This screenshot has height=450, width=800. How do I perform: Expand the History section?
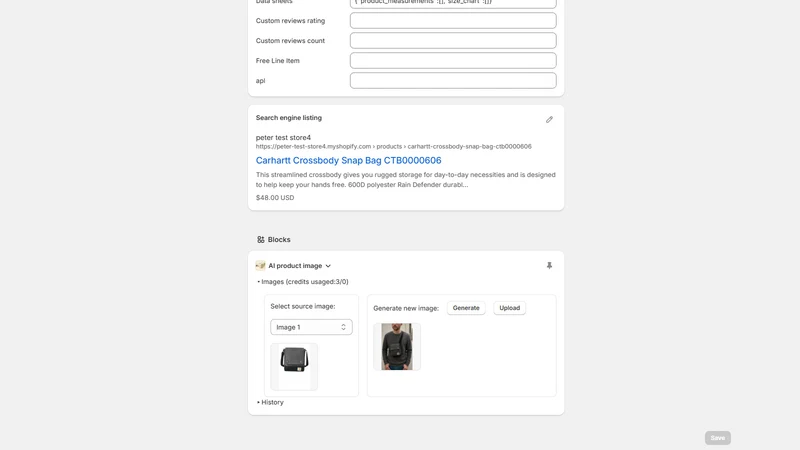(x=270, y=402)
